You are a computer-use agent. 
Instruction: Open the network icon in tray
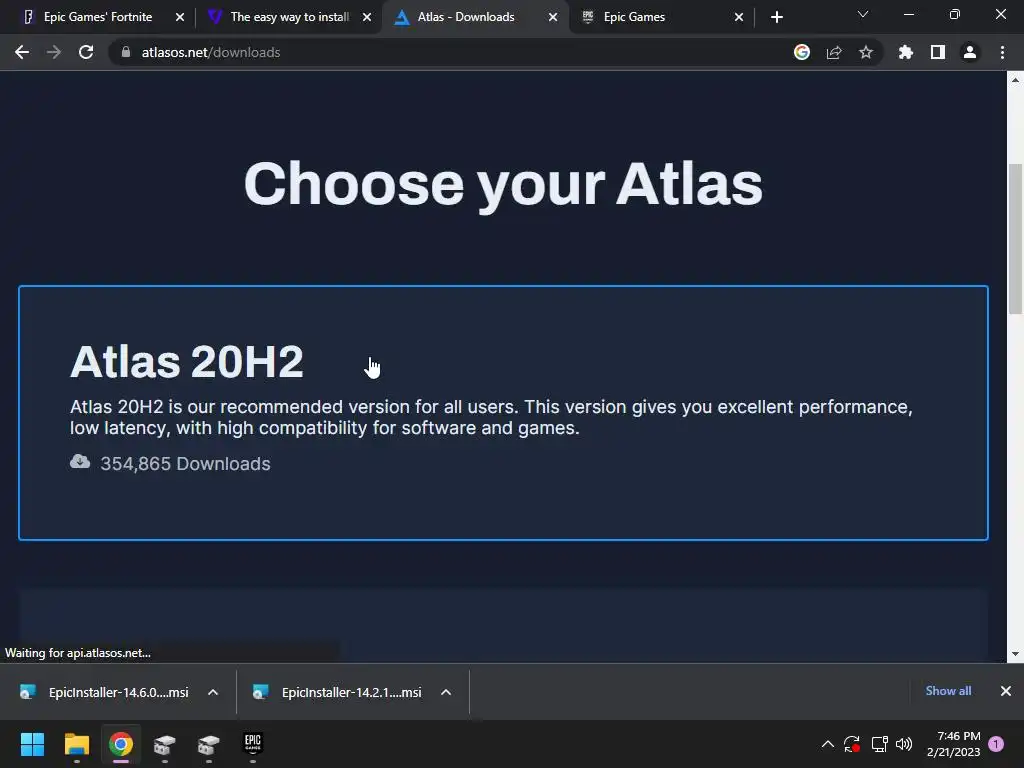point(879,744)
